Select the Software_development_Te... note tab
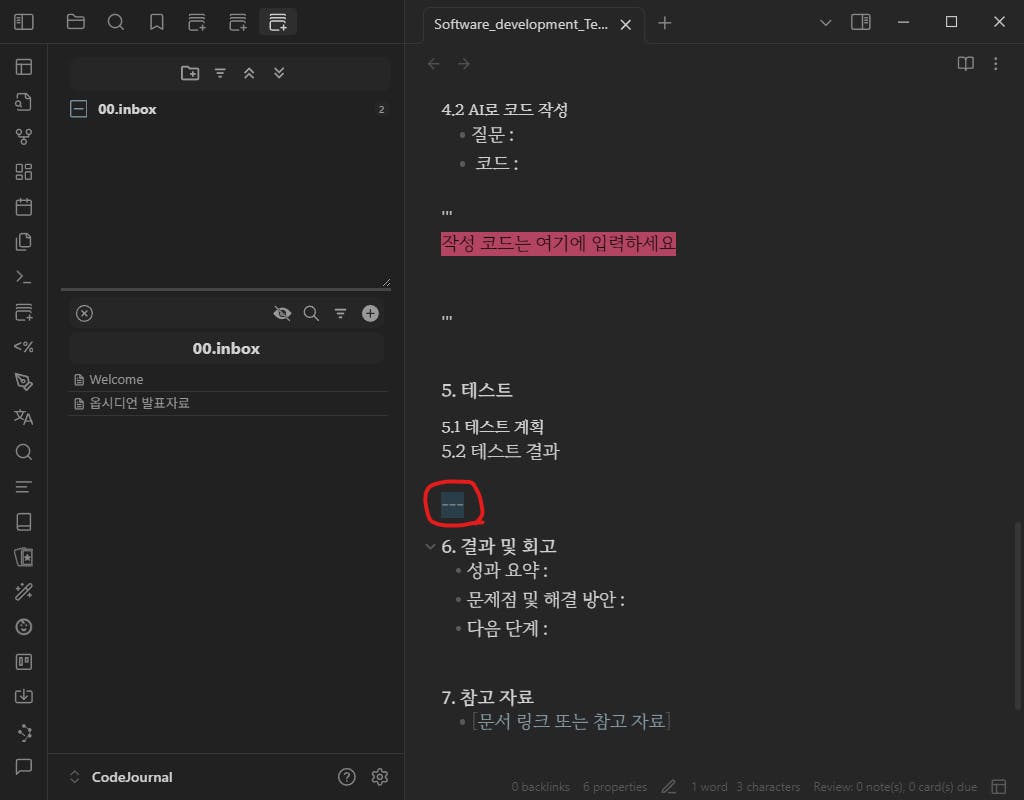The width and height of the screenshot is (1024, 800). pos(520,24)
